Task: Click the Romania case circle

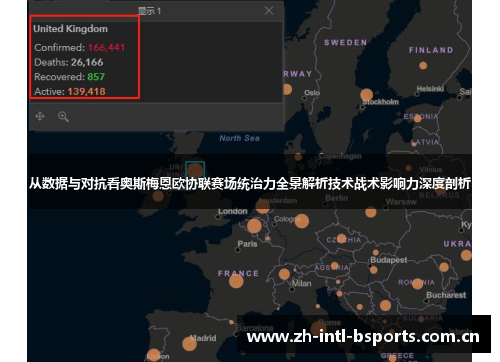Action: (417, 284)
